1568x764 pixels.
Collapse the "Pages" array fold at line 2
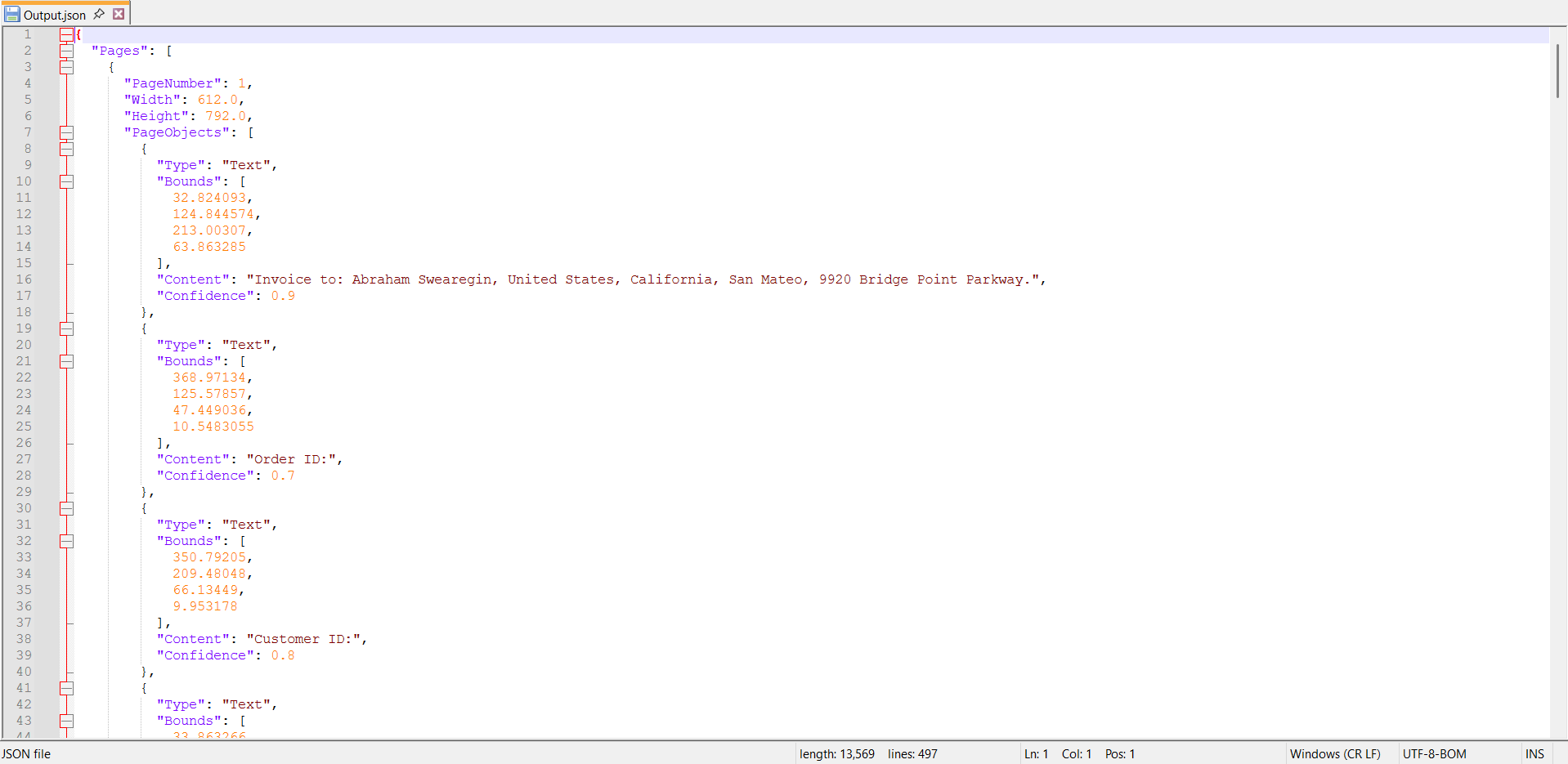coord(66,51)
